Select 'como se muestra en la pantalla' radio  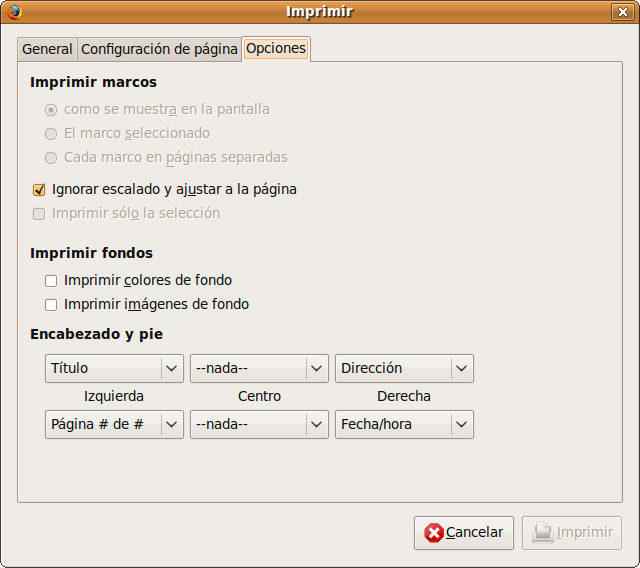tap(51, 110)
